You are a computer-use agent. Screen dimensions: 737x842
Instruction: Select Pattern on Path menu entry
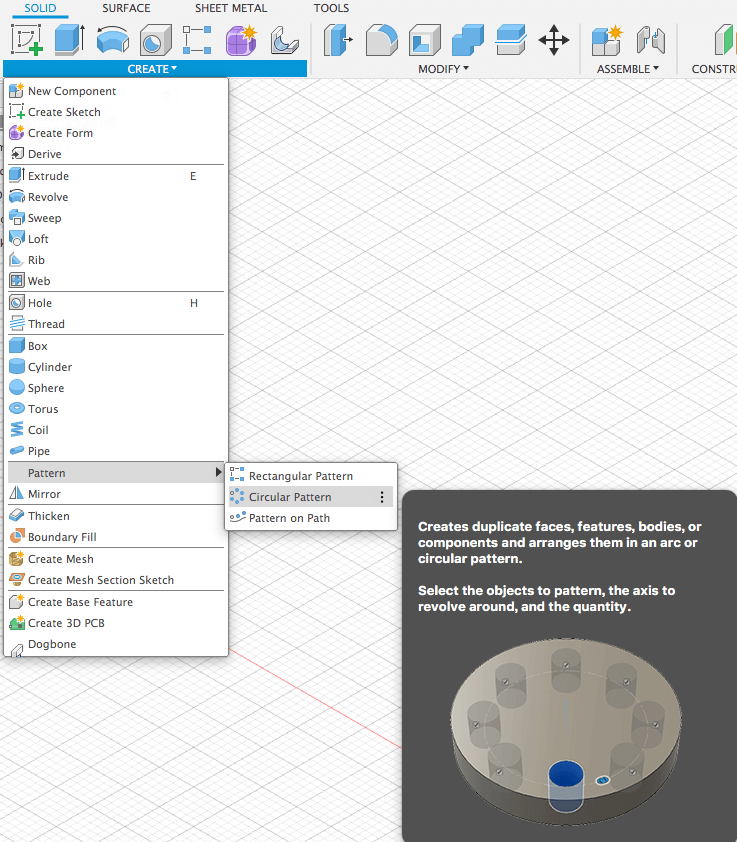pos(289,518)
